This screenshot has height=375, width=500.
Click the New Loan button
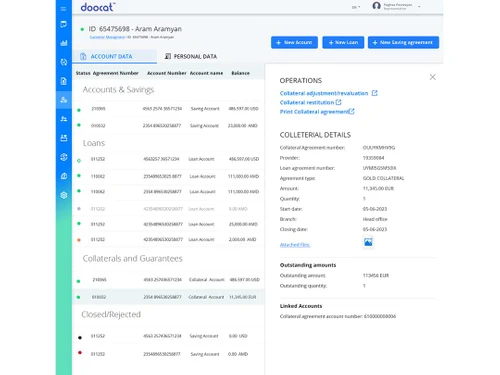[x=343, y=42]
